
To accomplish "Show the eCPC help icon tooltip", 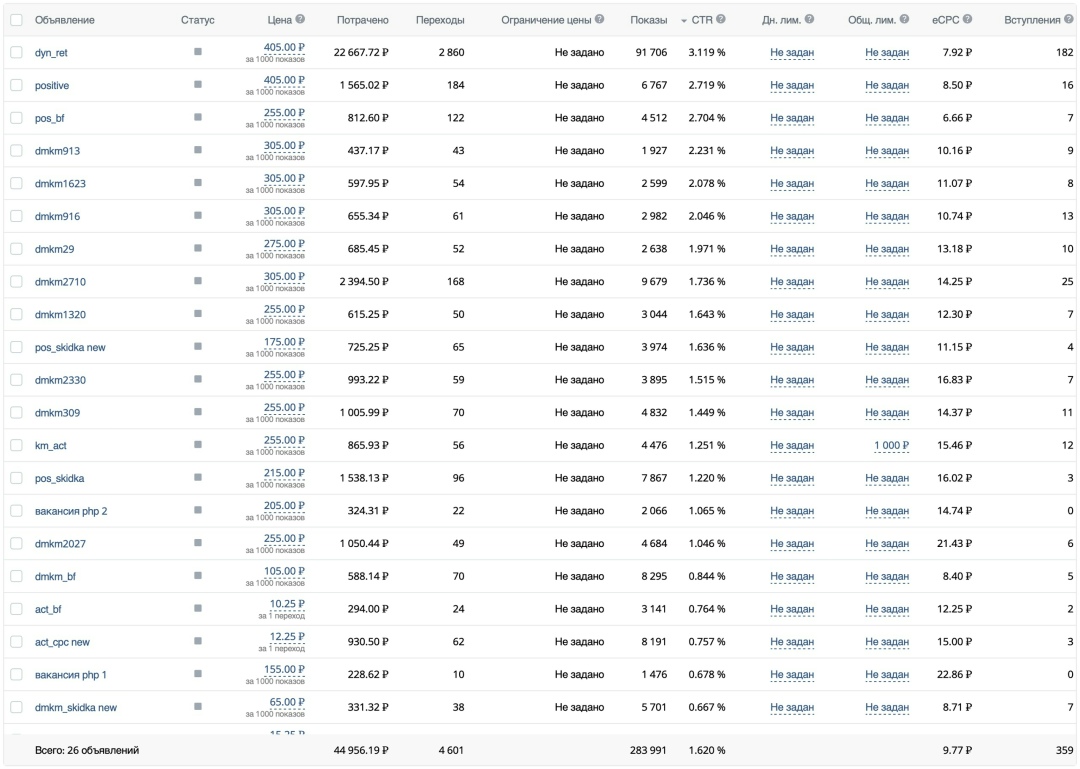I will [967, 20].
